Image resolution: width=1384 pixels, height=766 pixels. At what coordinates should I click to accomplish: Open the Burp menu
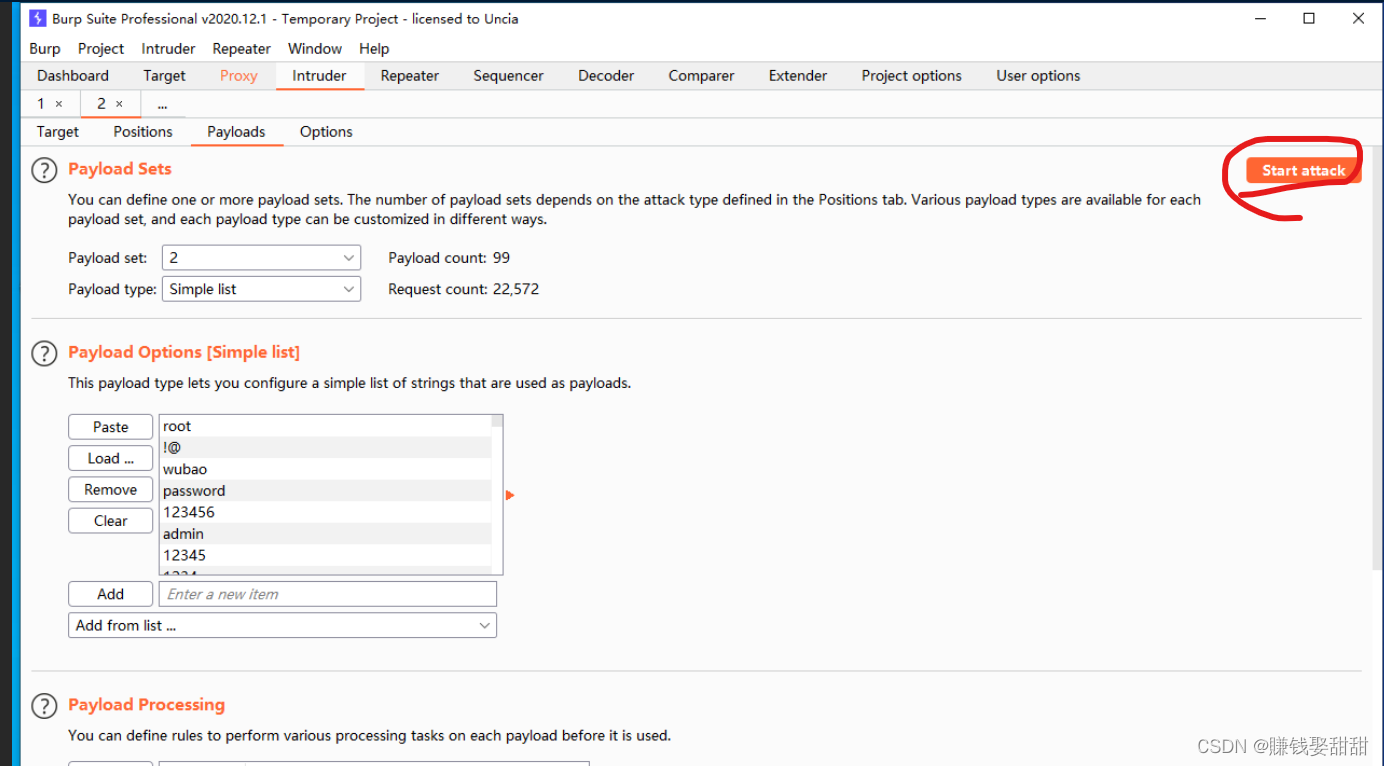(x=45, y=48)
